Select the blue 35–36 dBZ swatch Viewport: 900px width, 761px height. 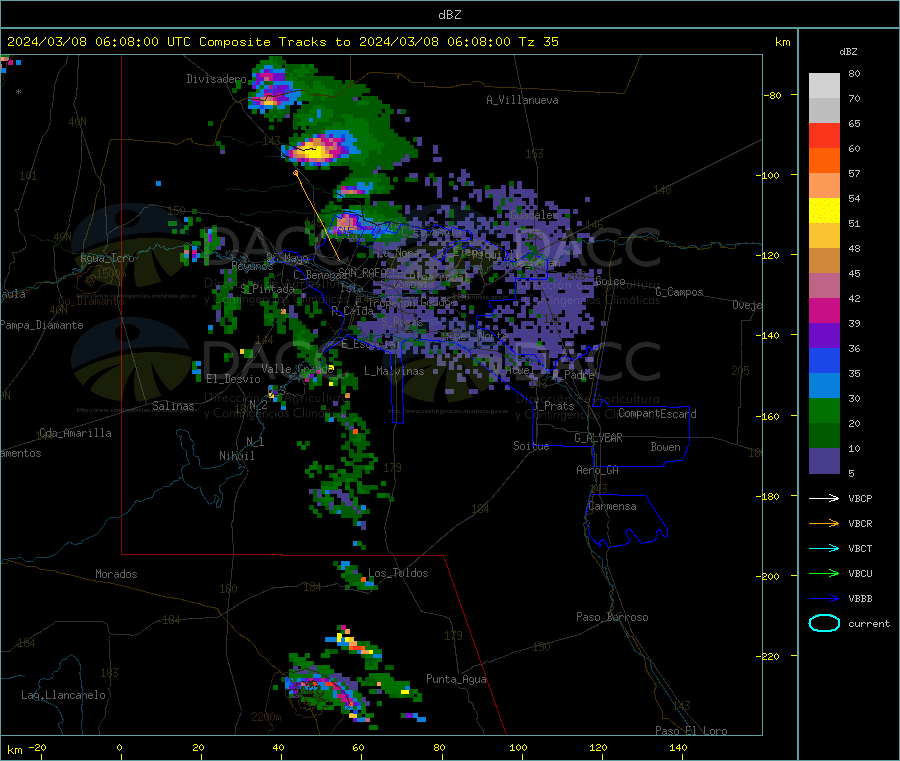coord(824,360)
